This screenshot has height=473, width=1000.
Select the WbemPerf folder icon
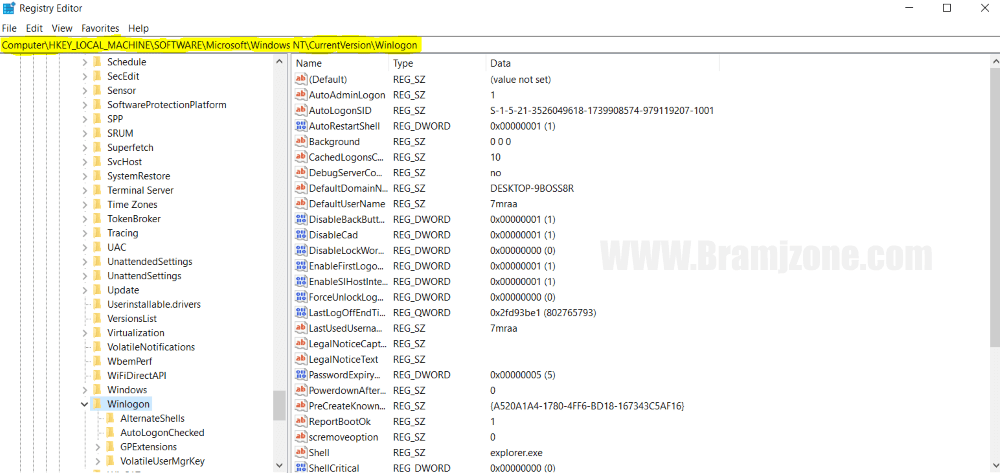click(x=97, y=361)
